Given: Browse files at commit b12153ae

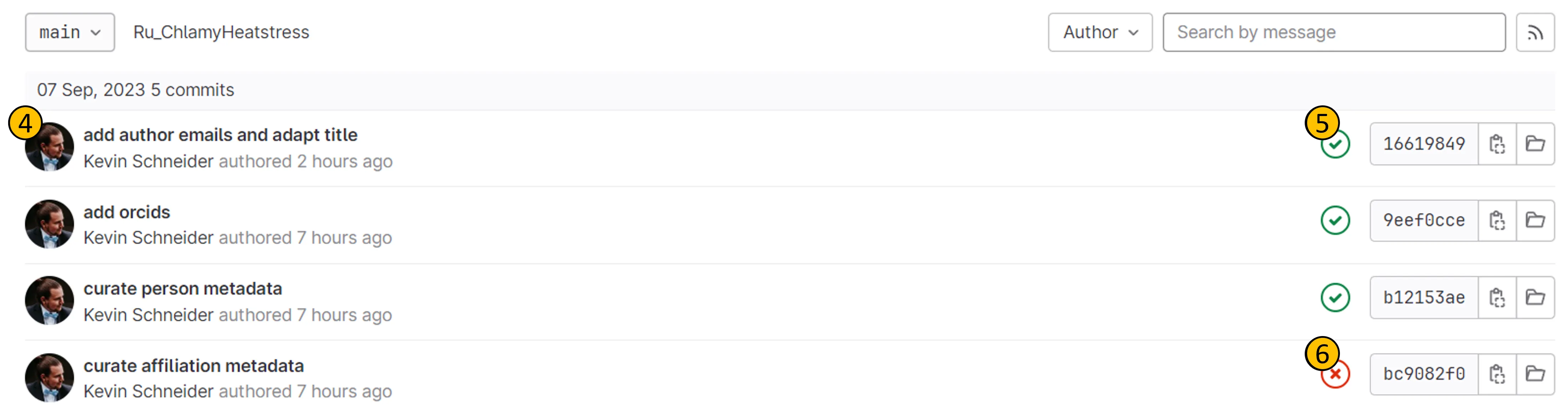Looking at the screenshot, I should pos(1535,298).
